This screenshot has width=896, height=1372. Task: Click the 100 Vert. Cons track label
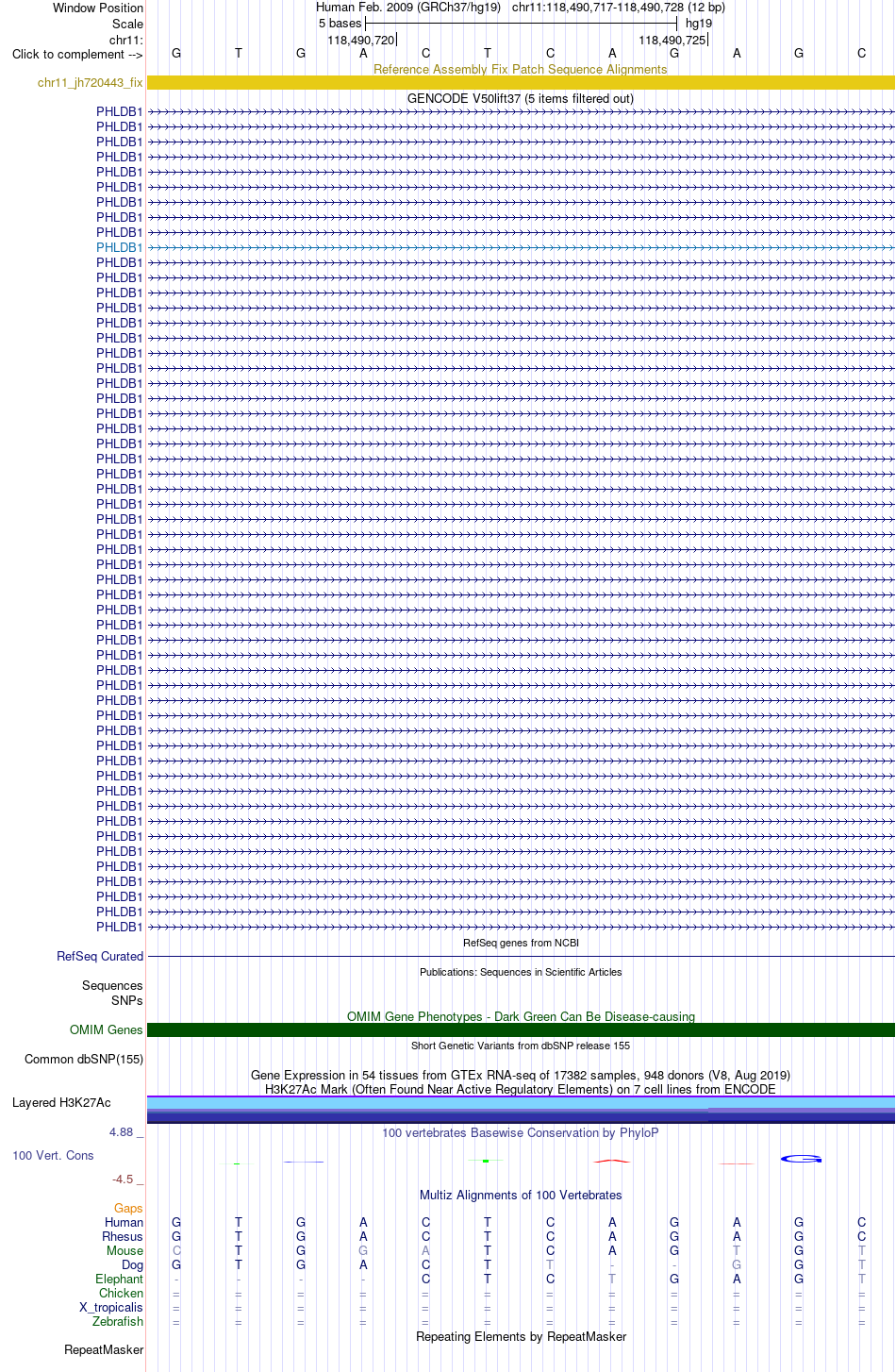(53, 1155)
